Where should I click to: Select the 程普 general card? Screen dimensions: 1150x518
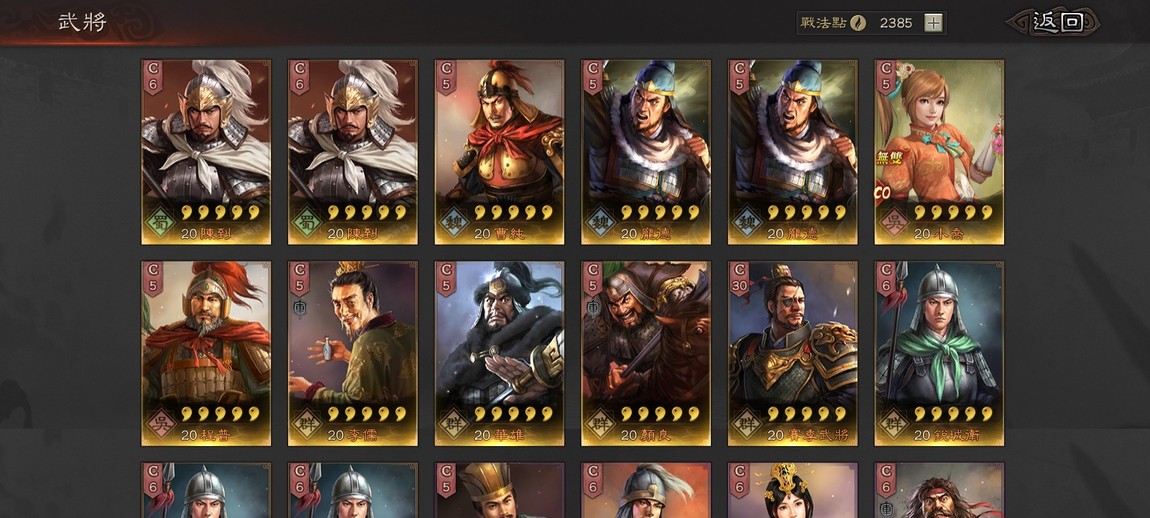pos(206,353)
